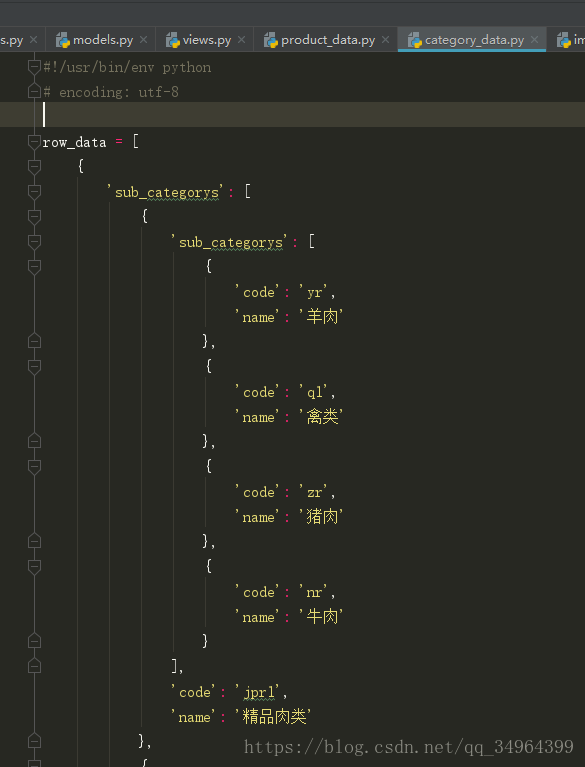Click the row_data variable name
Image resolution: width=585 pixels, height=767 pixels.
point(74,142)
